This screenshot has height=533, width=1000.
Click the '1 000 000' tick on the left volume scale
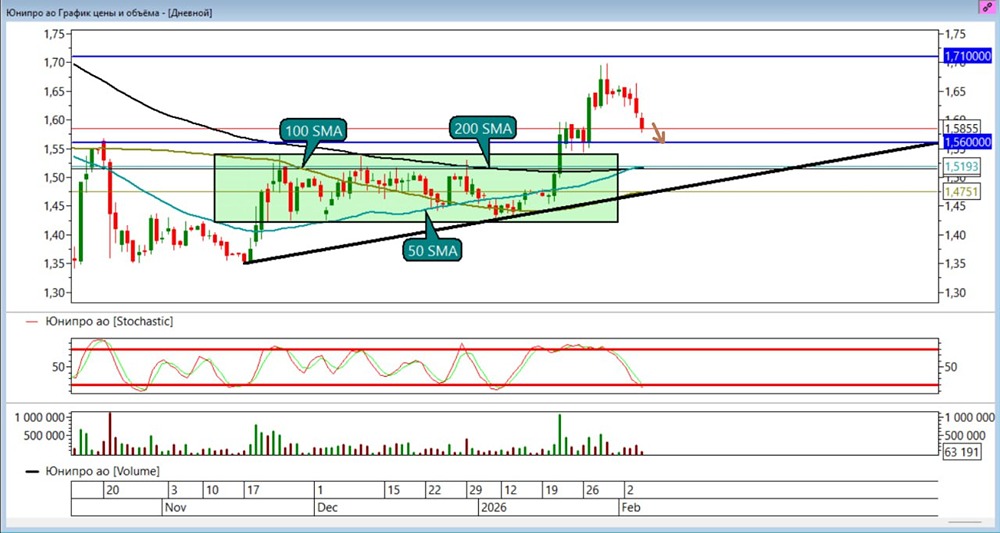[x=40, y=418]
